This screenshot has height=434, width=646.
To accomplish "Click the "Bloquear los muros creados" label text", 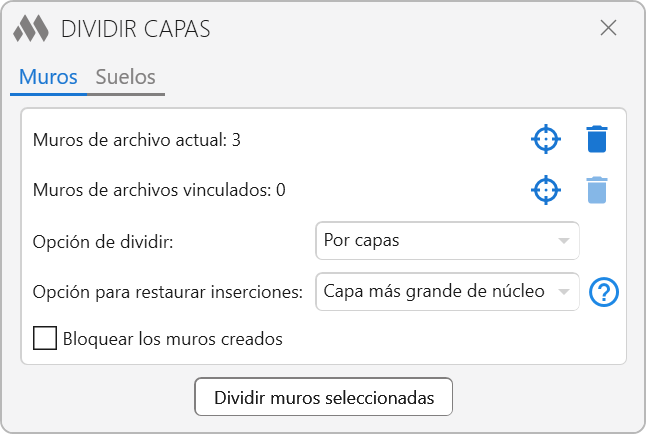I will [x=172, y=339].
